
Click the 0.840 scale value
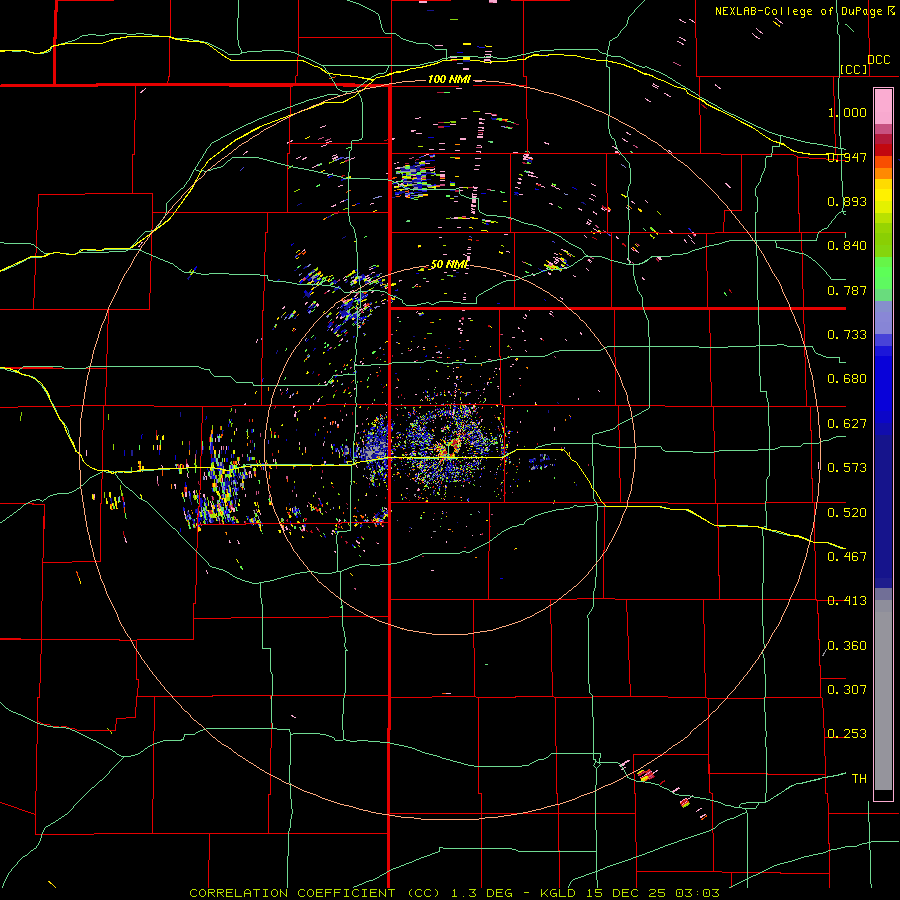click(847, 246)
